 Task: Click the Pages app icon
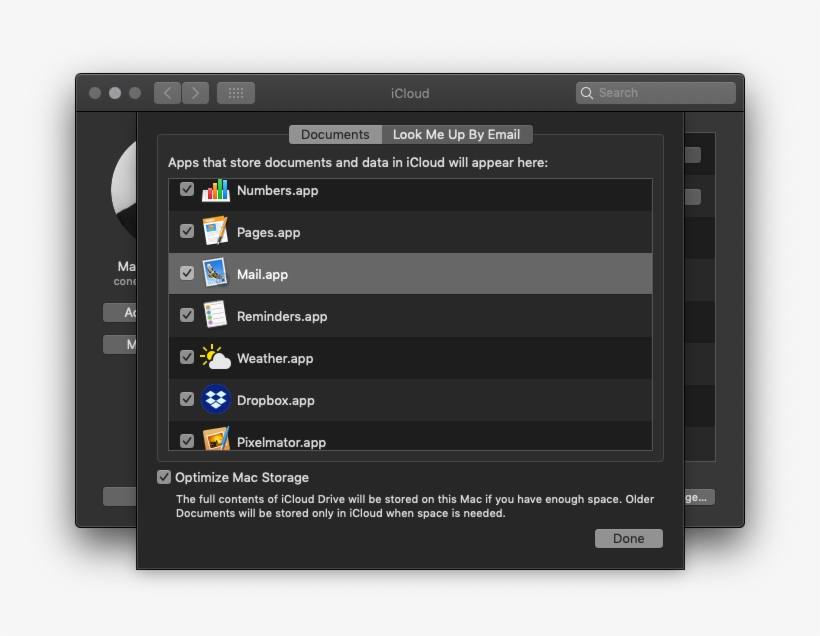point(216,232)
